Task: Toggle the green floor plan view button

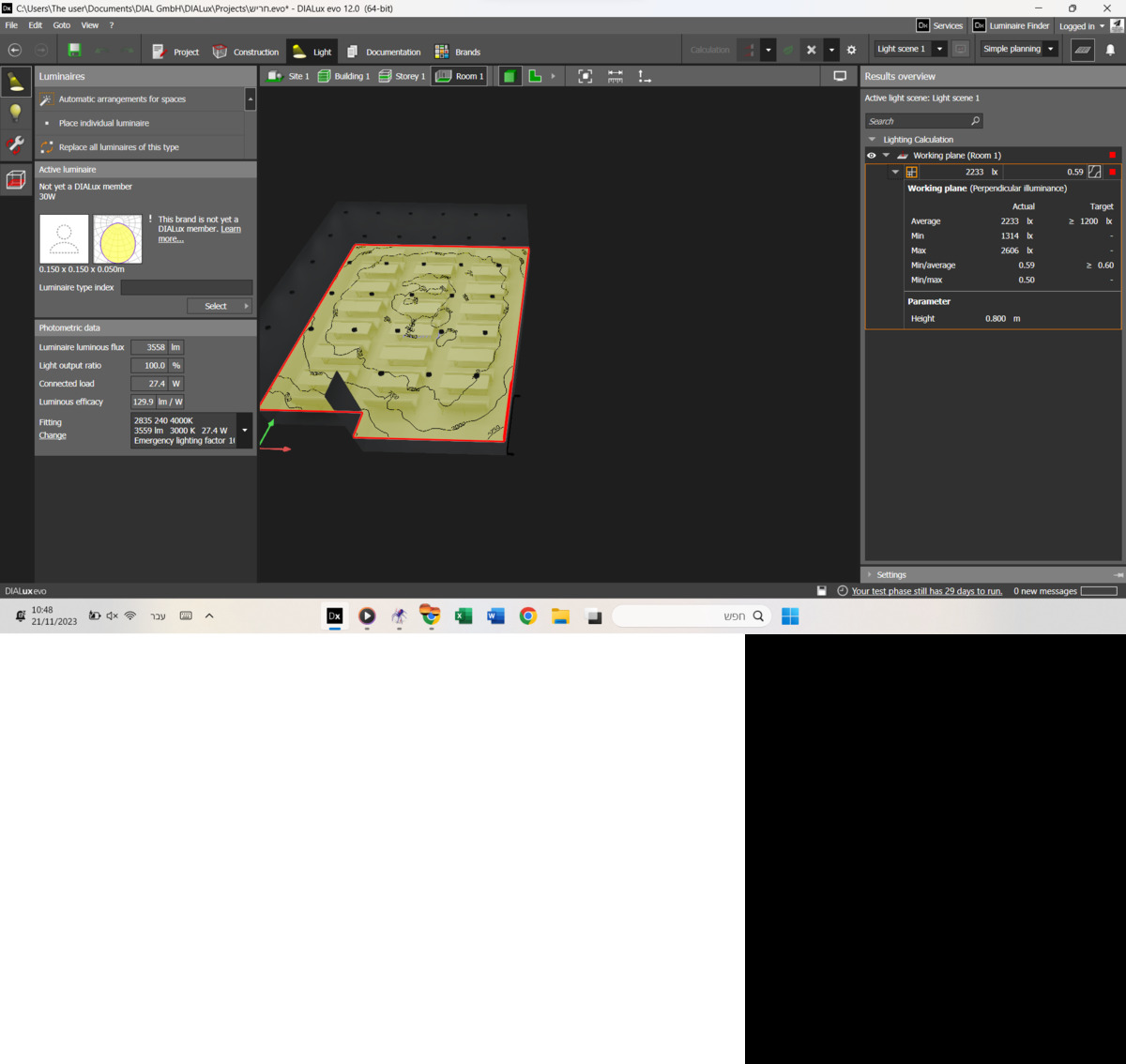Action: point(535,76)
